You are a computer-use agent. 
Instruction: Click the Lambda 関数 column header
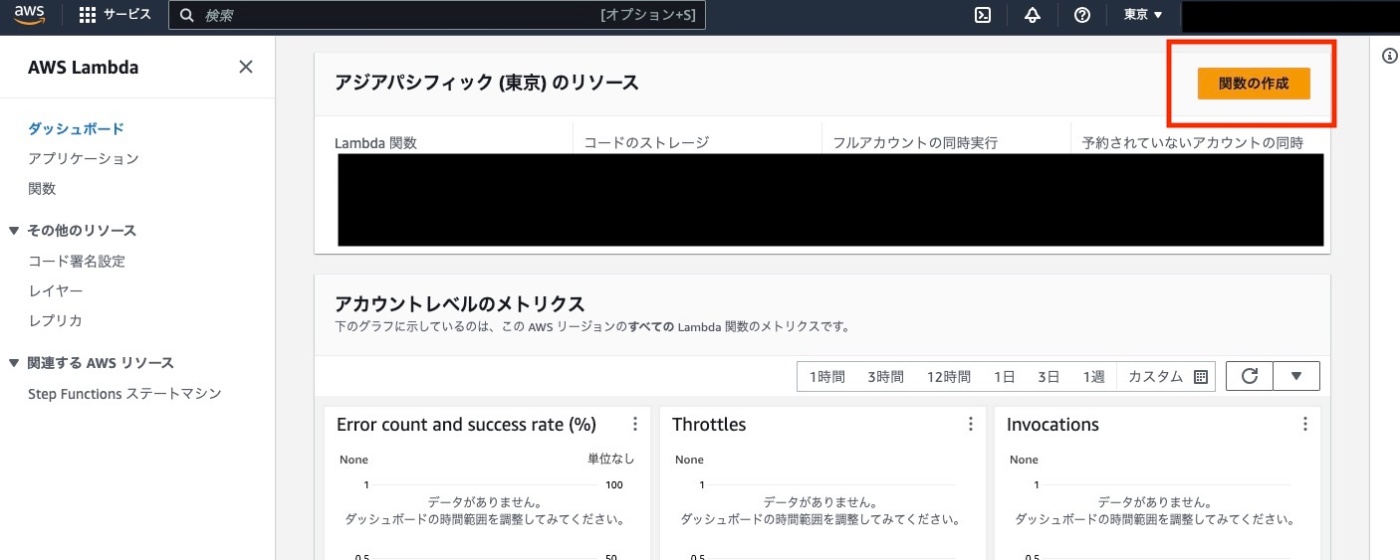376,143
